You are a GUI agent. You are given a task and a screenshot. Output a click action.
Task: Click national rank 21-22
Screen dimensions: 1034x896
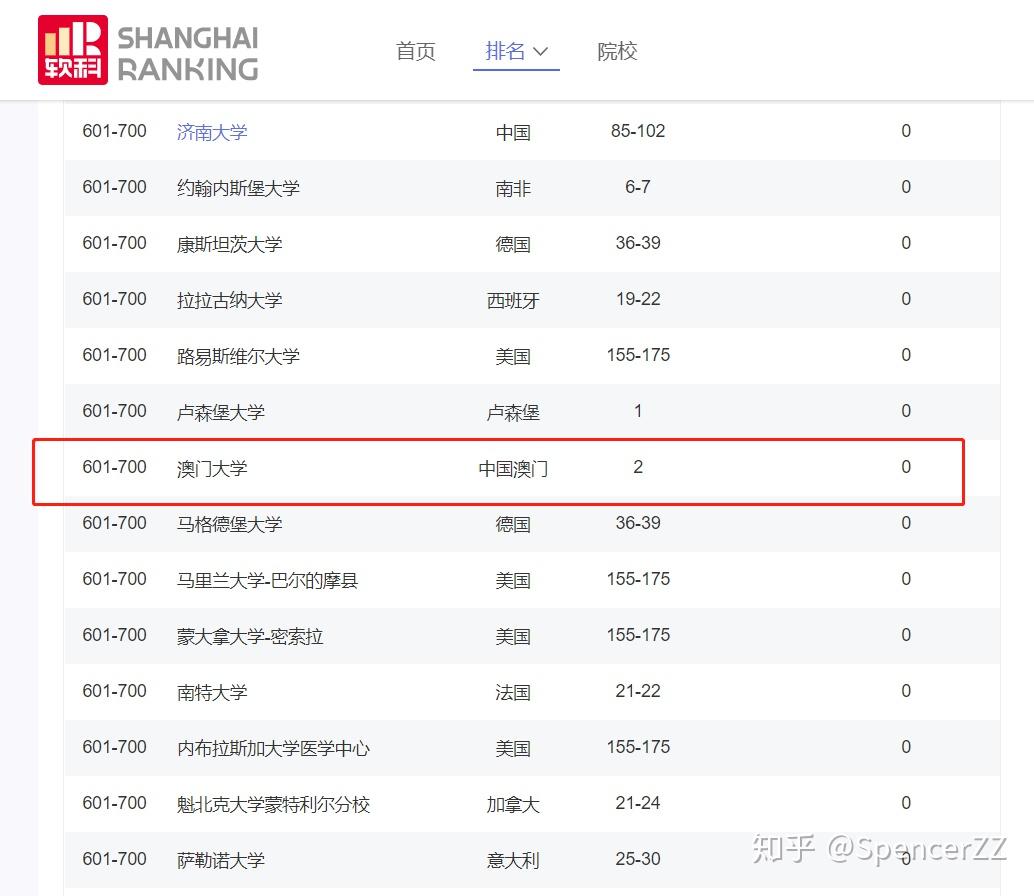(638, 691)
